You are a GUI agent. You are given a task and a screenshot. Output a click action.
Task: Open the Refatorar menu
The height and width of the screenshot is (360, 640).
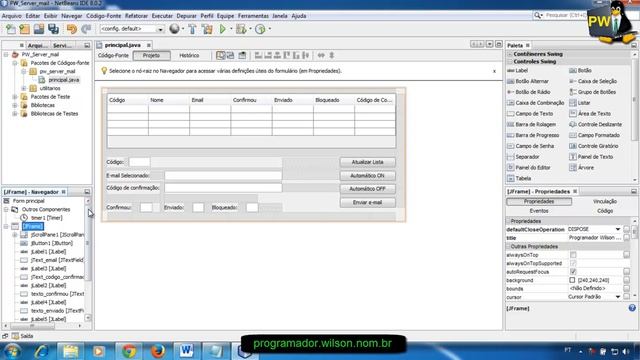[136, 16]
